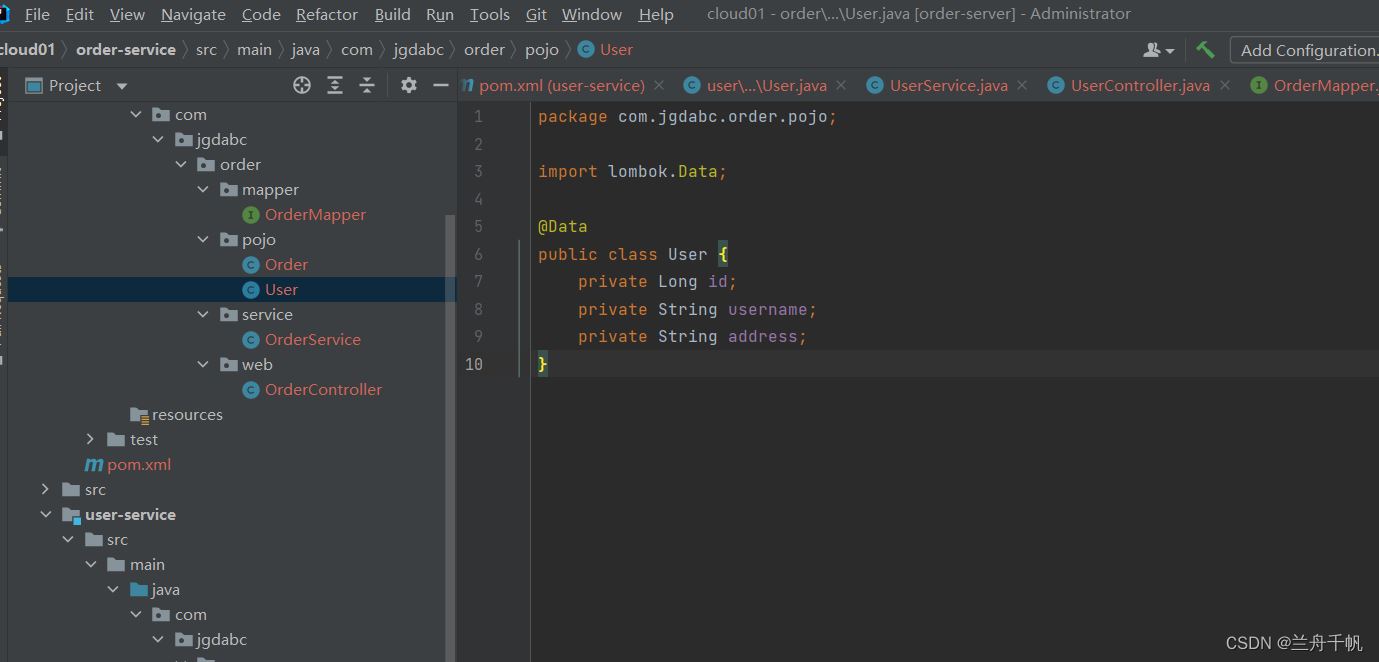This screenshot has height=662, width=1379.
Task: Click the resources folder icon
Action: tap(139, 414)
